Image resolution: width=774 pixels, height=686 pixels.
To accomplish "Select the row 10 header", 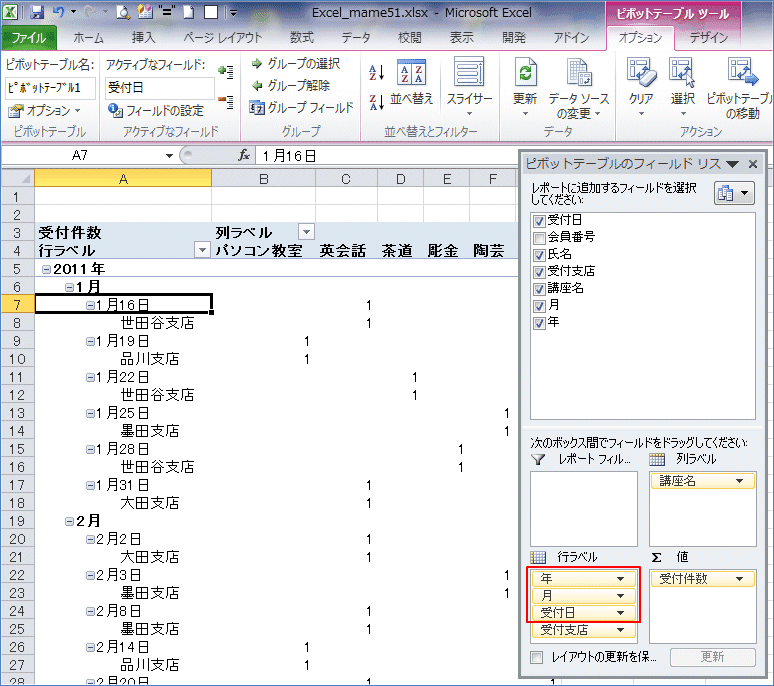I will click(17, 359).
